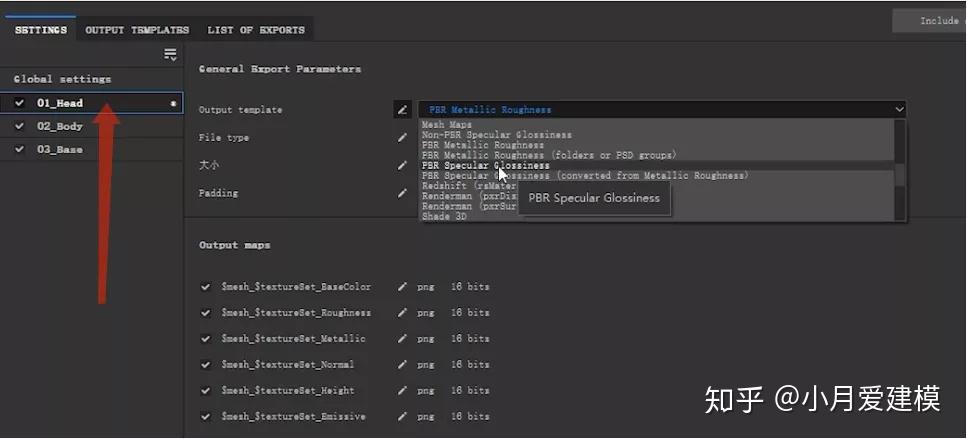The height and width of the screenshot is (439, 967).
Task: Toggle the 02_Body texture set checkbox
Action: 19,126
